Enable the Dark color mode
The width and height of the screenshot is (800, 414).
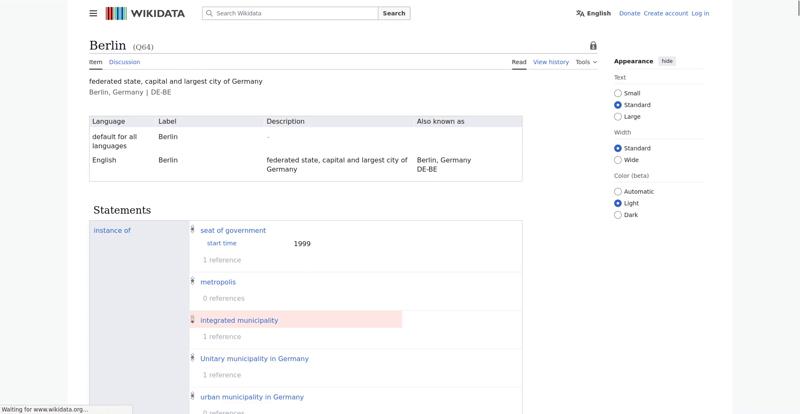point(618,215)
